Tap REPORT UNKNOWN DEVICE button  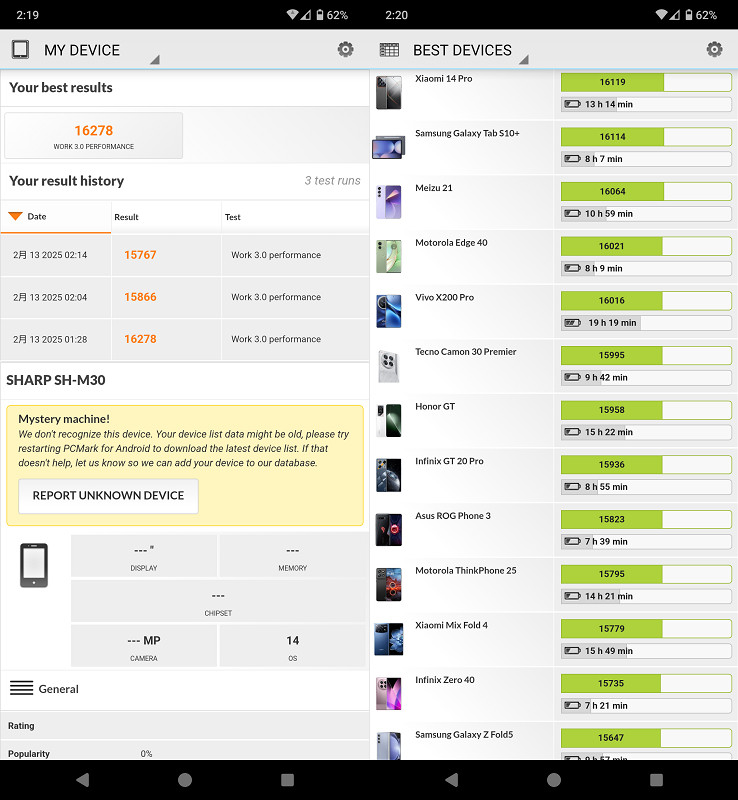pyautogui.click(x=108, y=495)
